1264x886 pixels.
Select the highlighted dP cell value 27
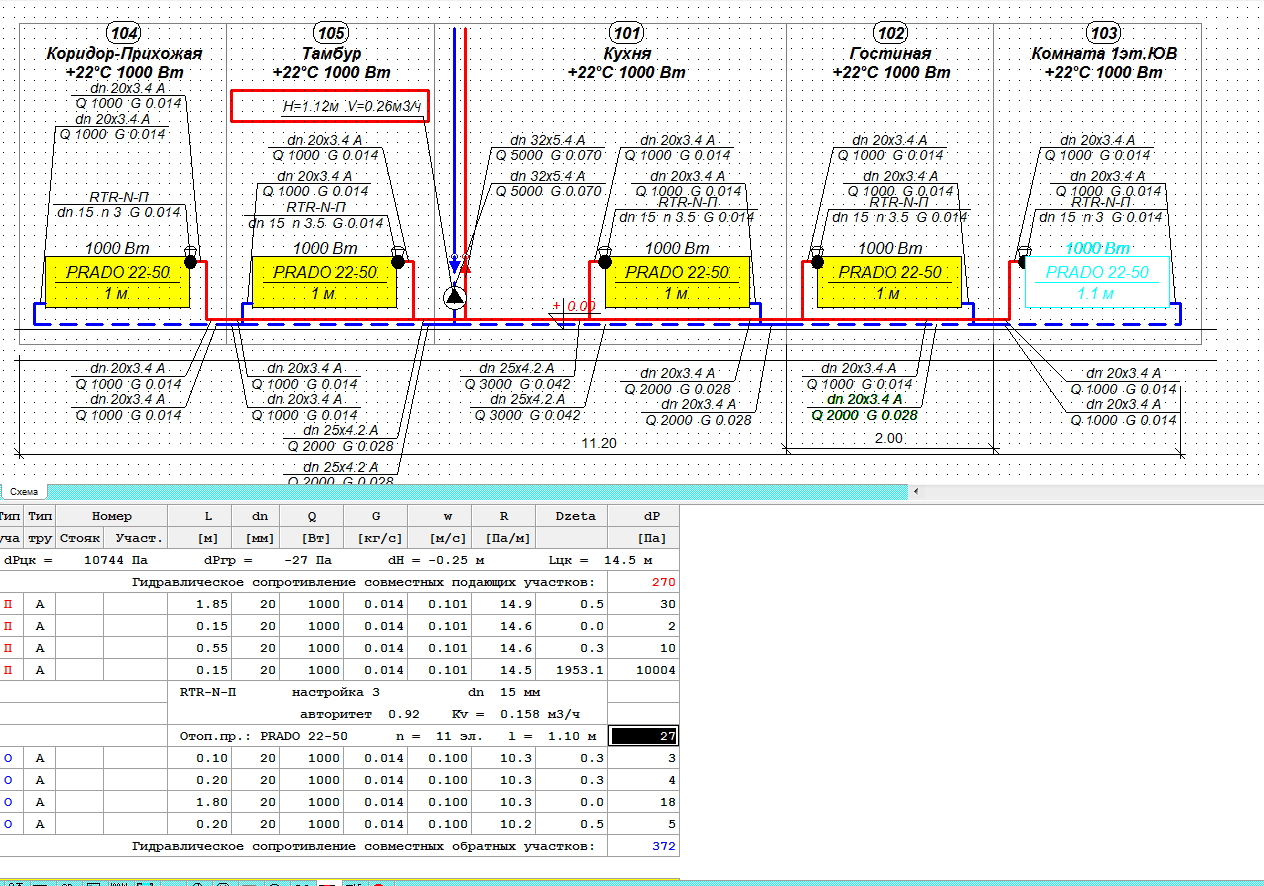coord(644,736)
